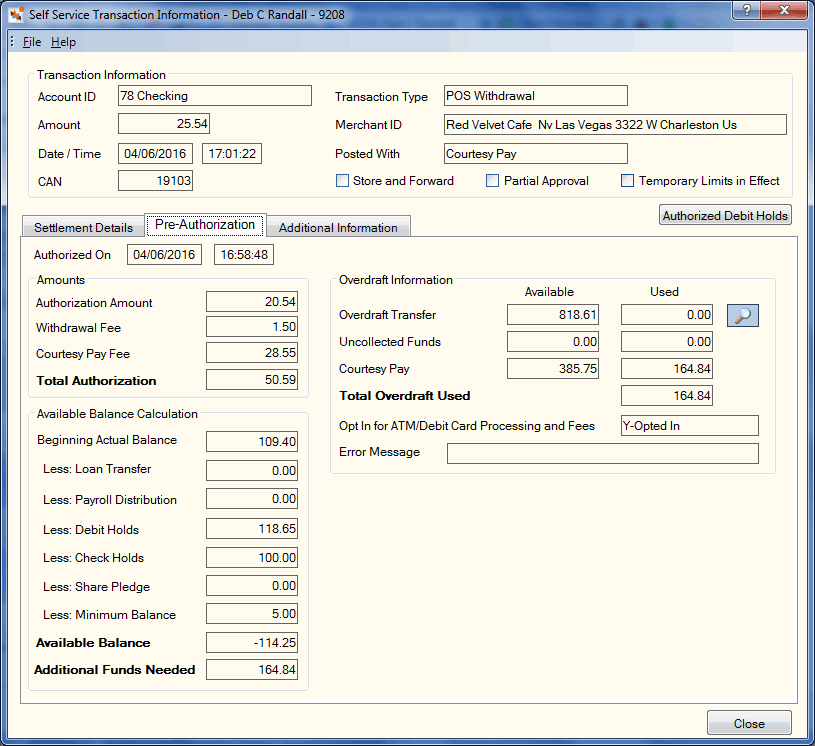Click the help question mark button
Screen dimensions: 815x746
[746, 10]
